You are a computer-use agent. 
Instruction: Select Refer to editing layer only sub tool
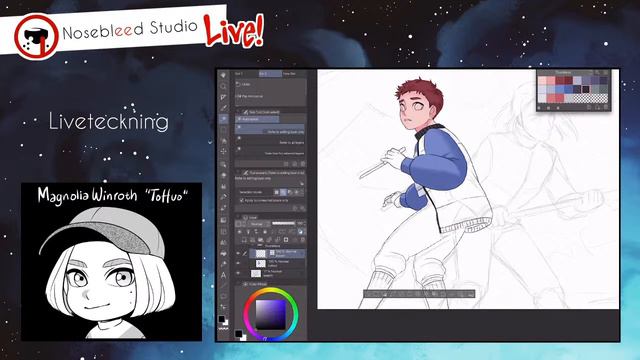[x=270, y=129]
